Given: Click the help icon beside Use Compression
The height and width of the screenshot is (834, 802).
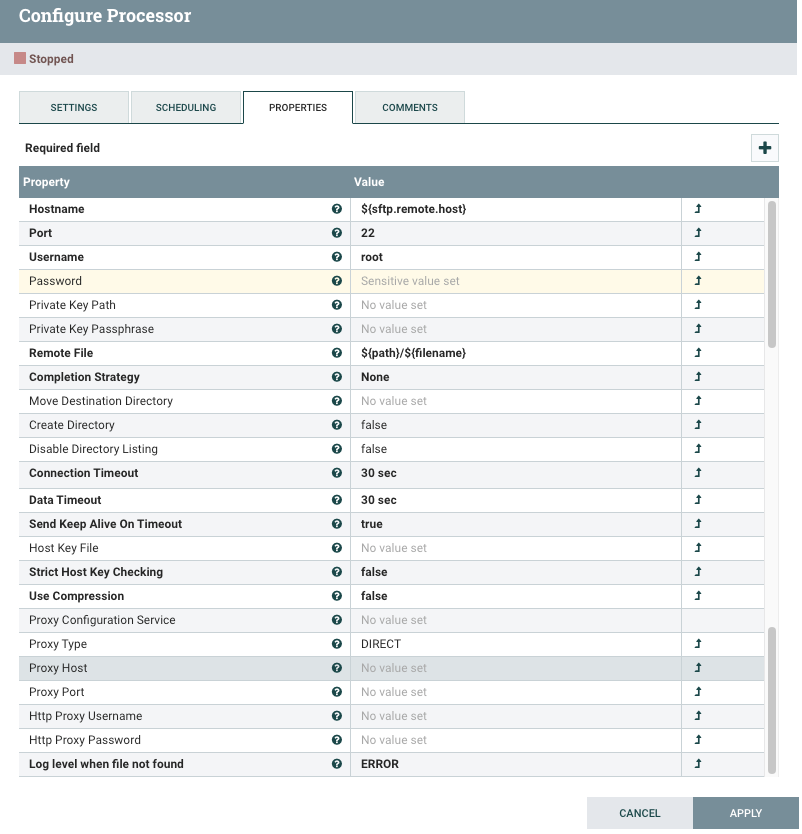Looking at the screenshot, I should pyautogui.click(x=337, y=596).
